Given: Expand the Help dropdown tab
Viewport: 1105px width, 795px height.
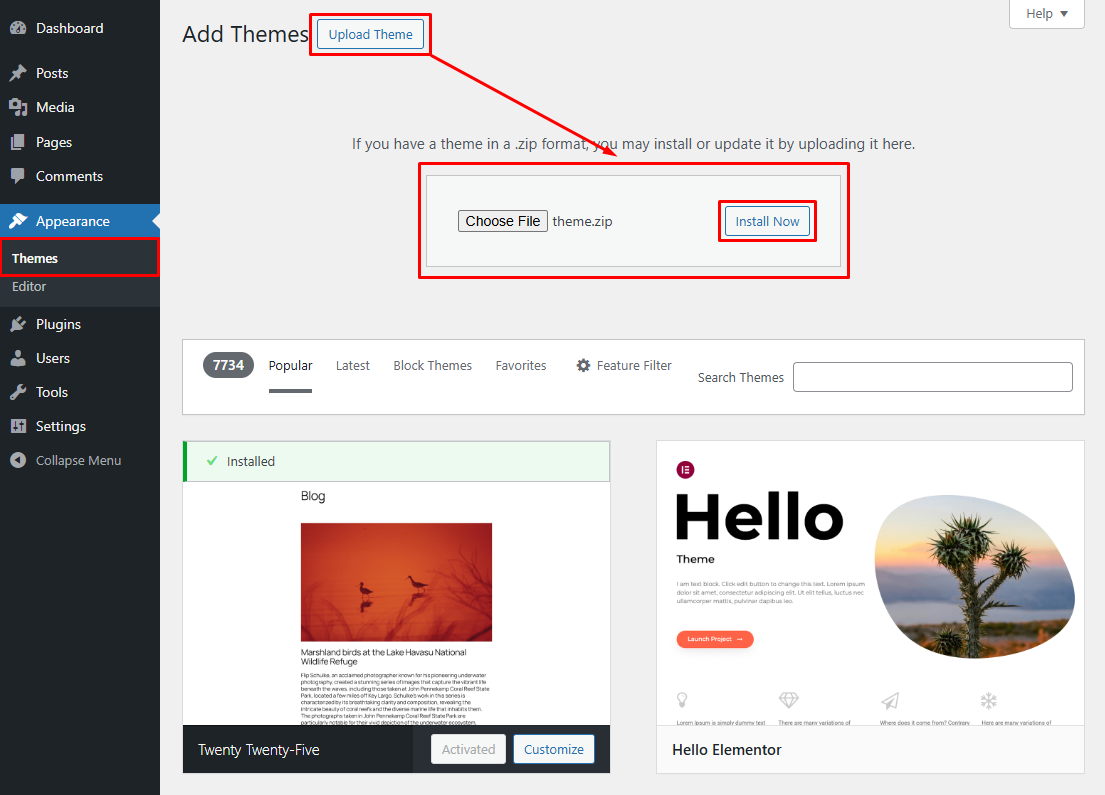Looking at the screenshot, I should click(x=1046, y=14).
